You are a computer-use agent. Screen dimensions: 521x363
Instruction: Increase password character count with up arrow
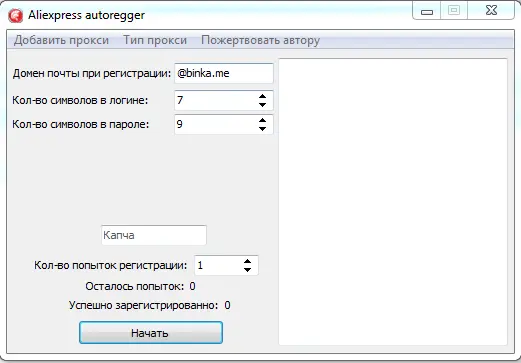coord(262,120)
